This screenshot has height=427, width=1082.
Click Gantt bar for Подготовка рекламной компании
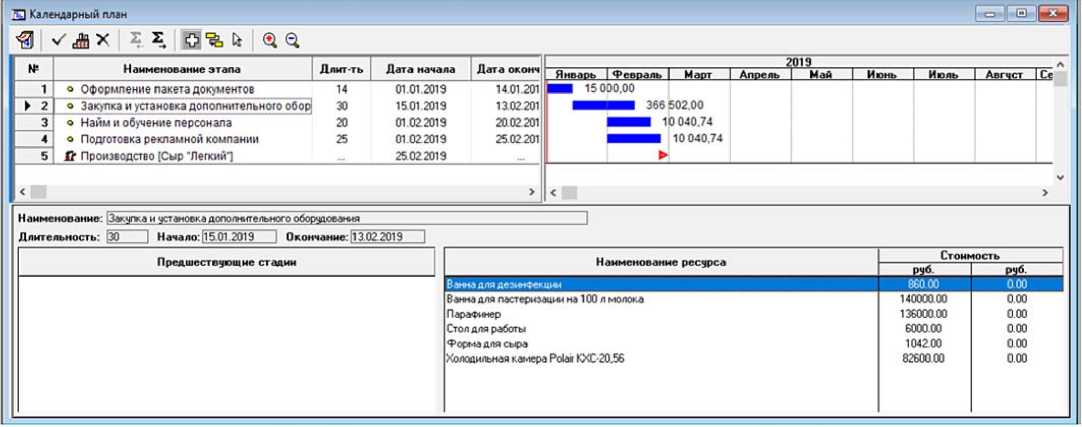(633, 138)
